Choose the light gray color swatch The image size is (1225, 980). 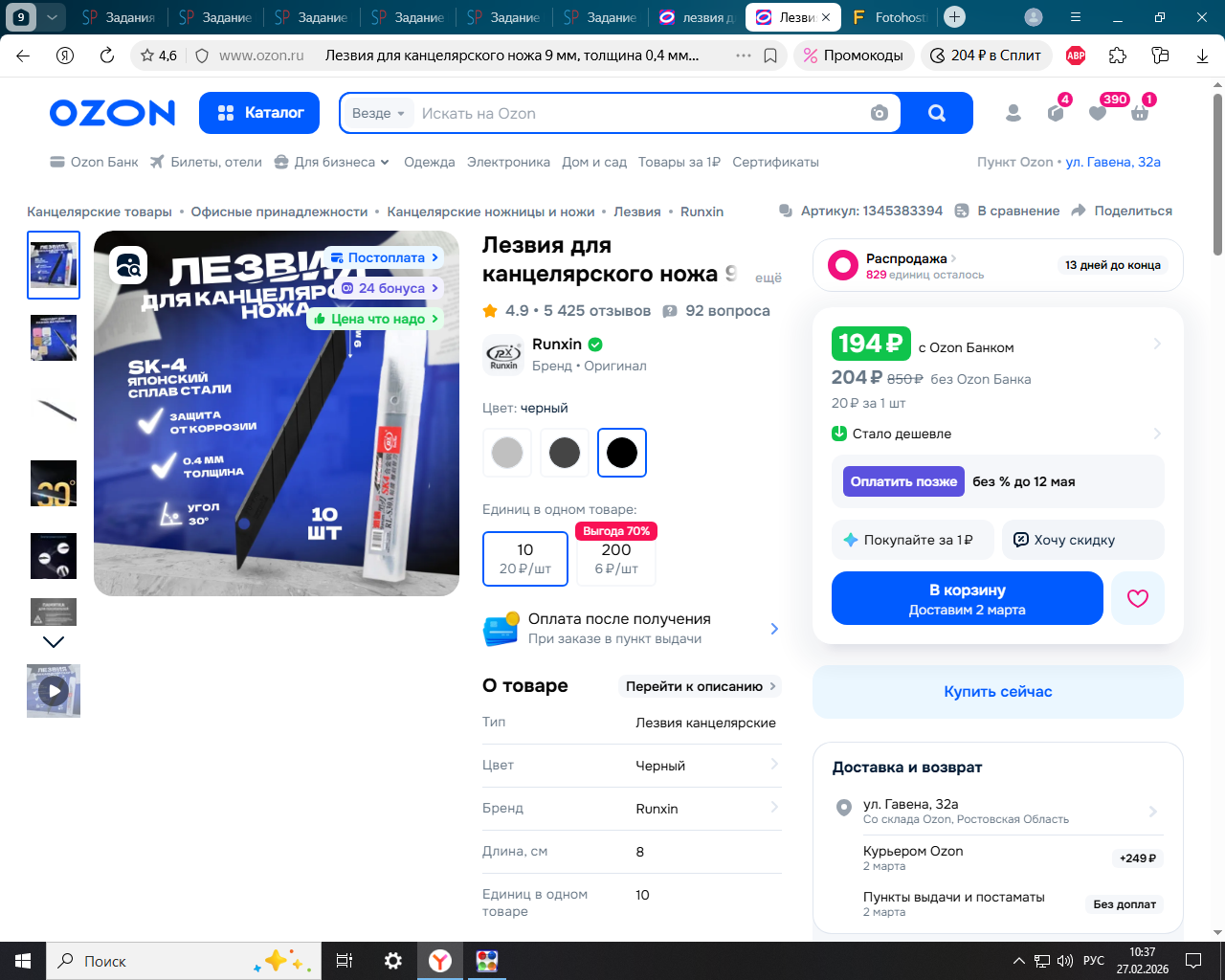coord(507,453)
